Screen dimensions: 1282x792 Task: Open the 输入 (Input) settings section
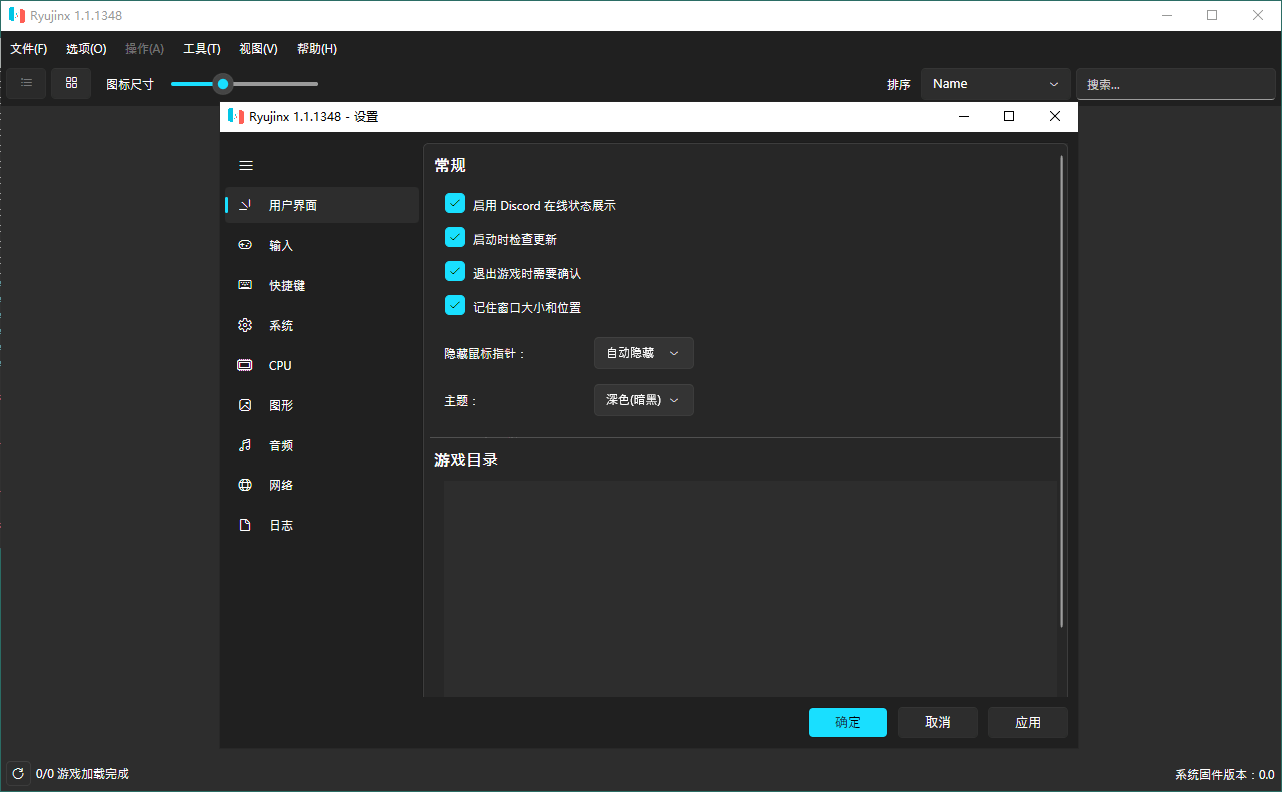pyautogui.click(x=280, y=245)
